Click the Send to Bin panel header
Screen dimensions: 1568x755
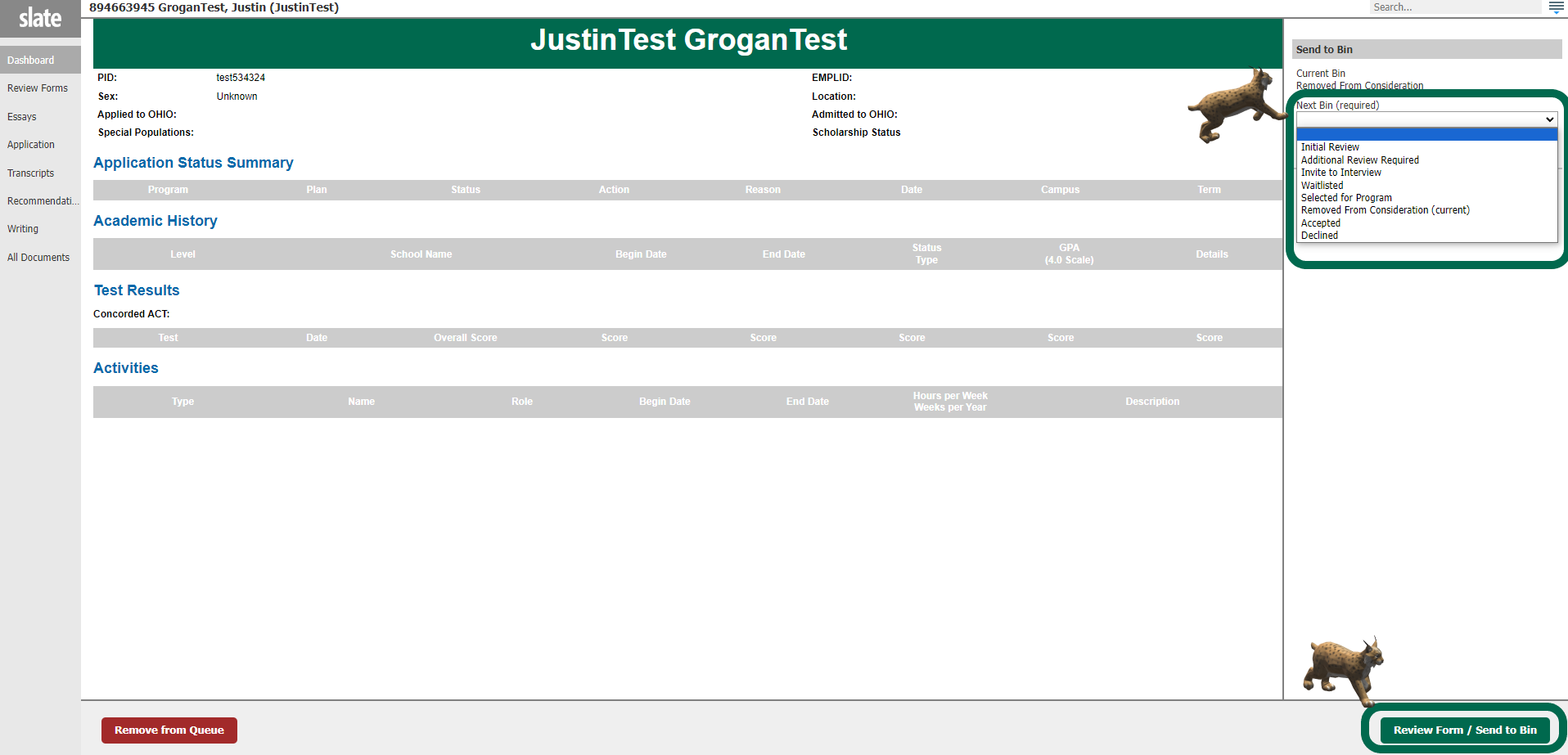(1426, 49)
